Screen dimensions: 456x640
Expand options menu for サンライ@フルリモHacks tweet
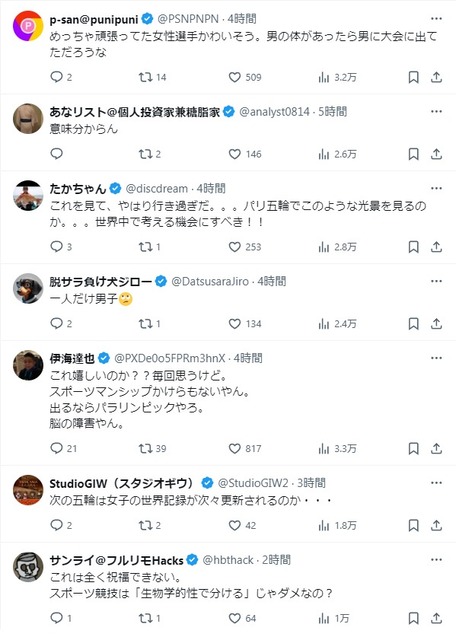(436, 560)
